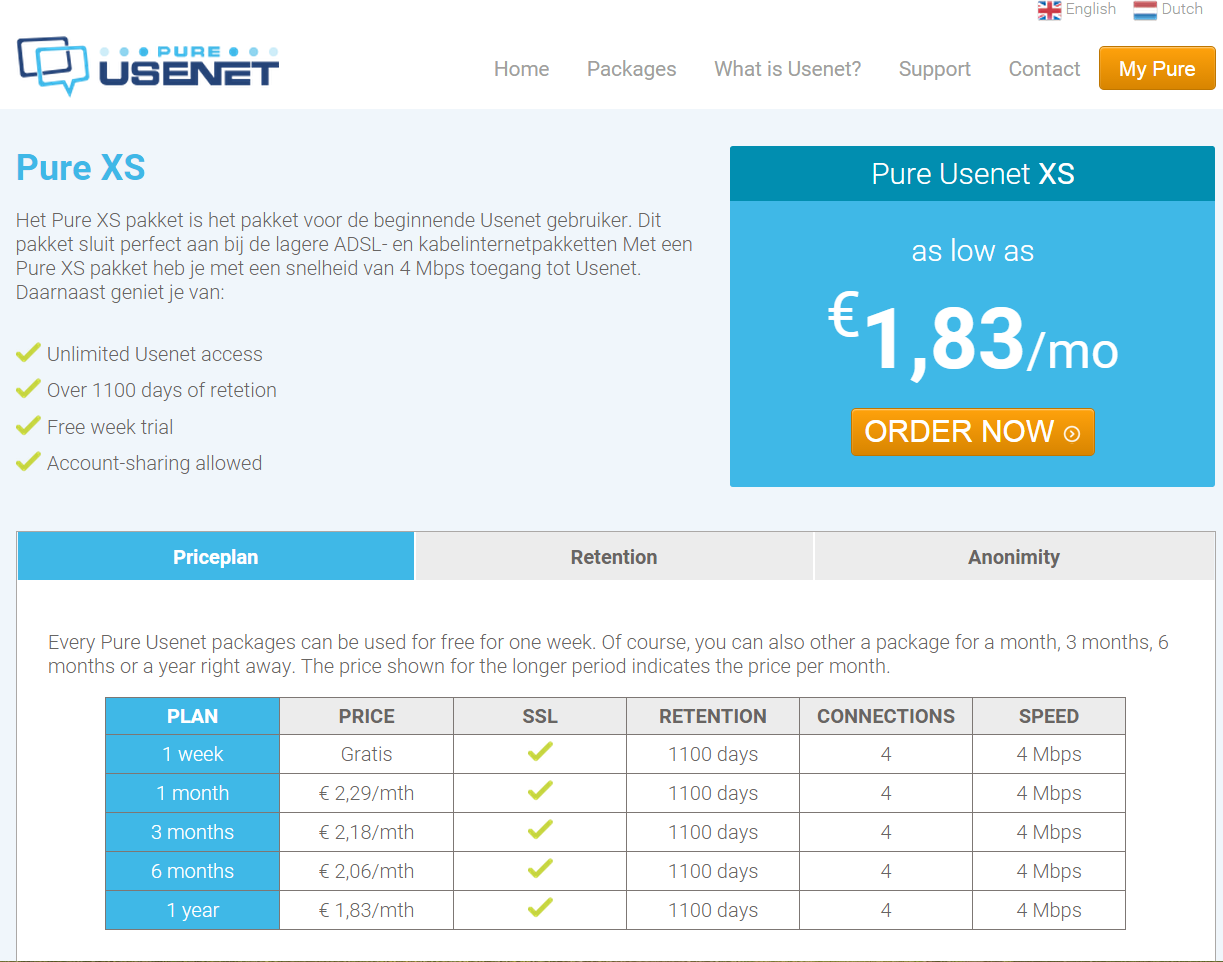This screenshot has height=962, width=1223.
Task: Click the SSL checkmark in the 1 year row
Action: point(540,909)
